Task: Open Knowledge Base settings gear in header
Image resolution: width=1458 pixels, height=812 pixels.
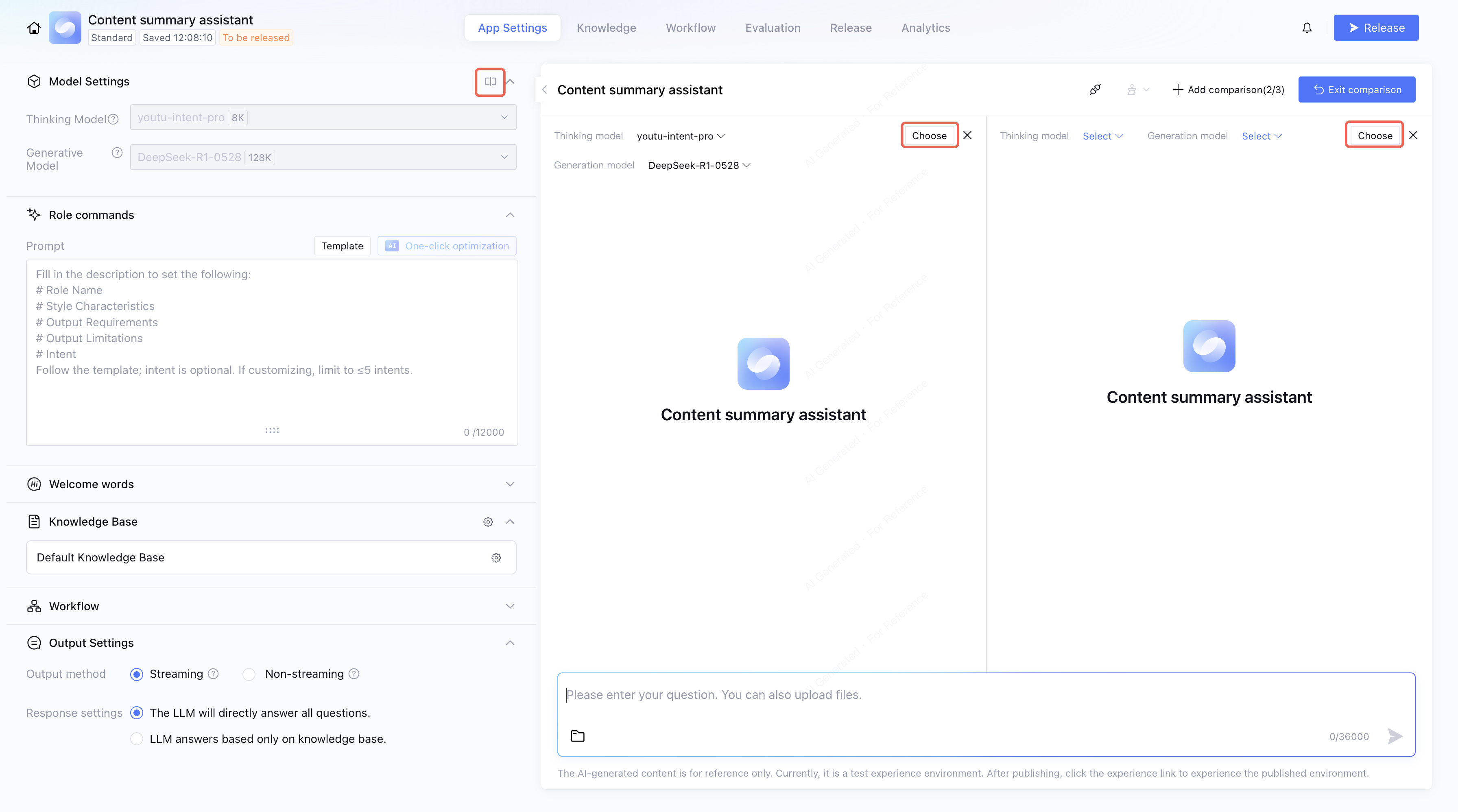Action: pos(488,522)
